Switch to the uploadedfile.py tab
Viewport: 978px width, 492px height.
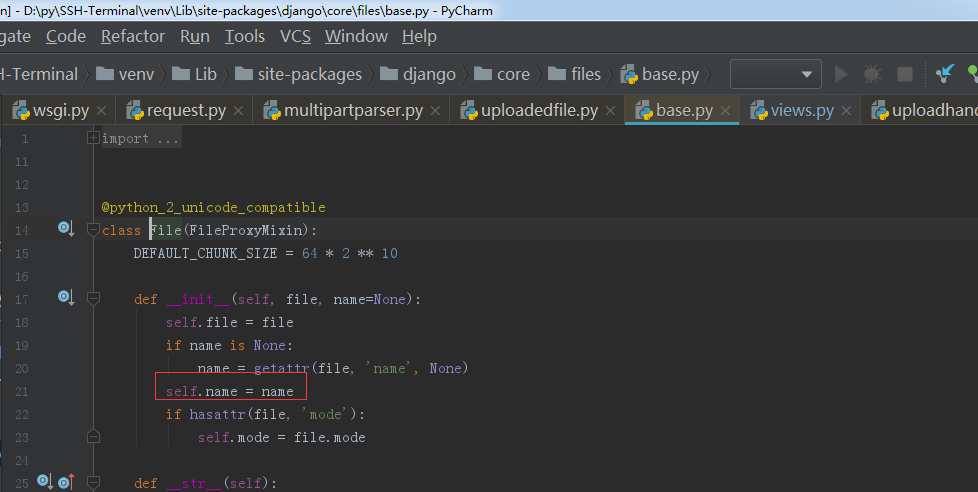coord(539,110)
